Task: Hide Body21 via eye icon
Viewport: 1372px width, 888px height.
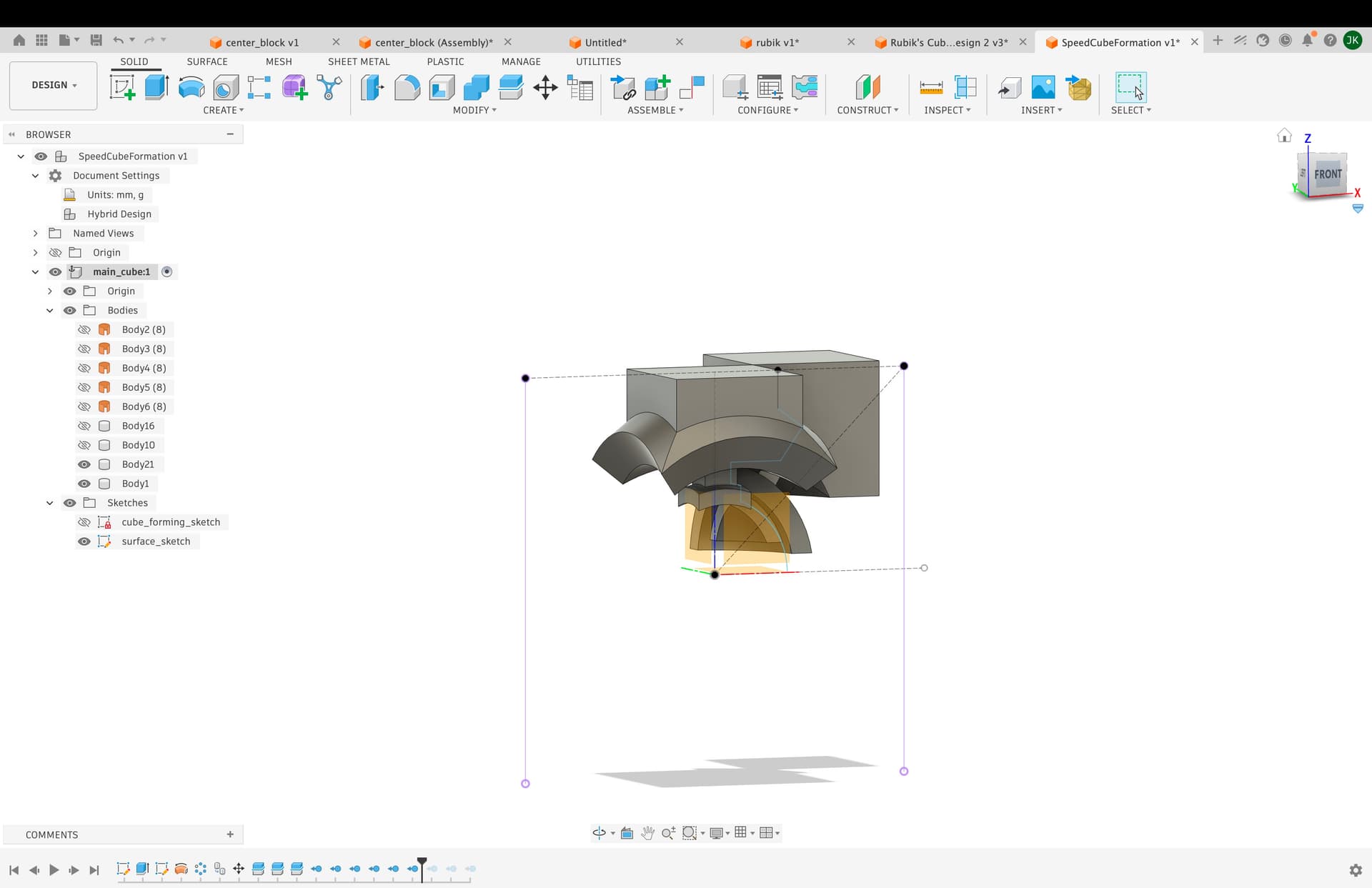Action: point(84,464)
